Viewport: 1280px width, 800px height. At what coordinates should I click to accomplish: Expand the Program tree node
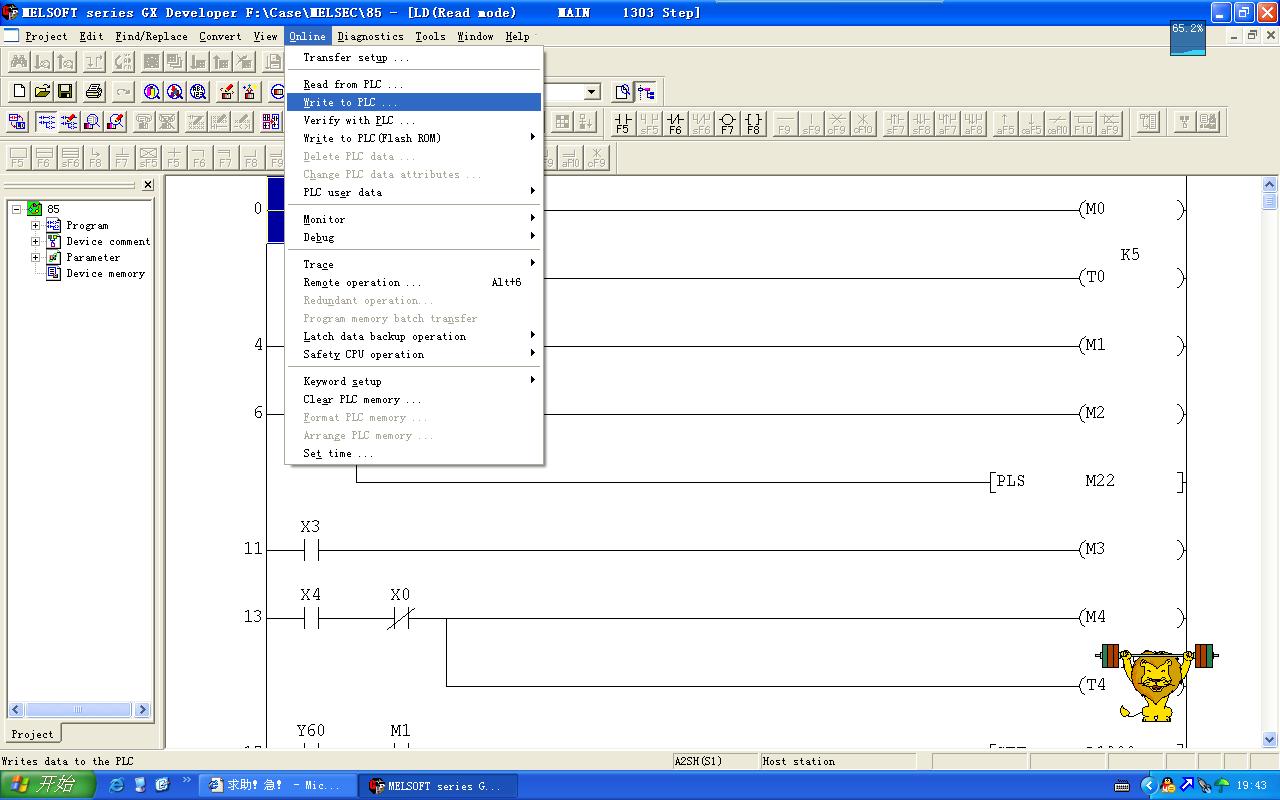pos(36,226)
